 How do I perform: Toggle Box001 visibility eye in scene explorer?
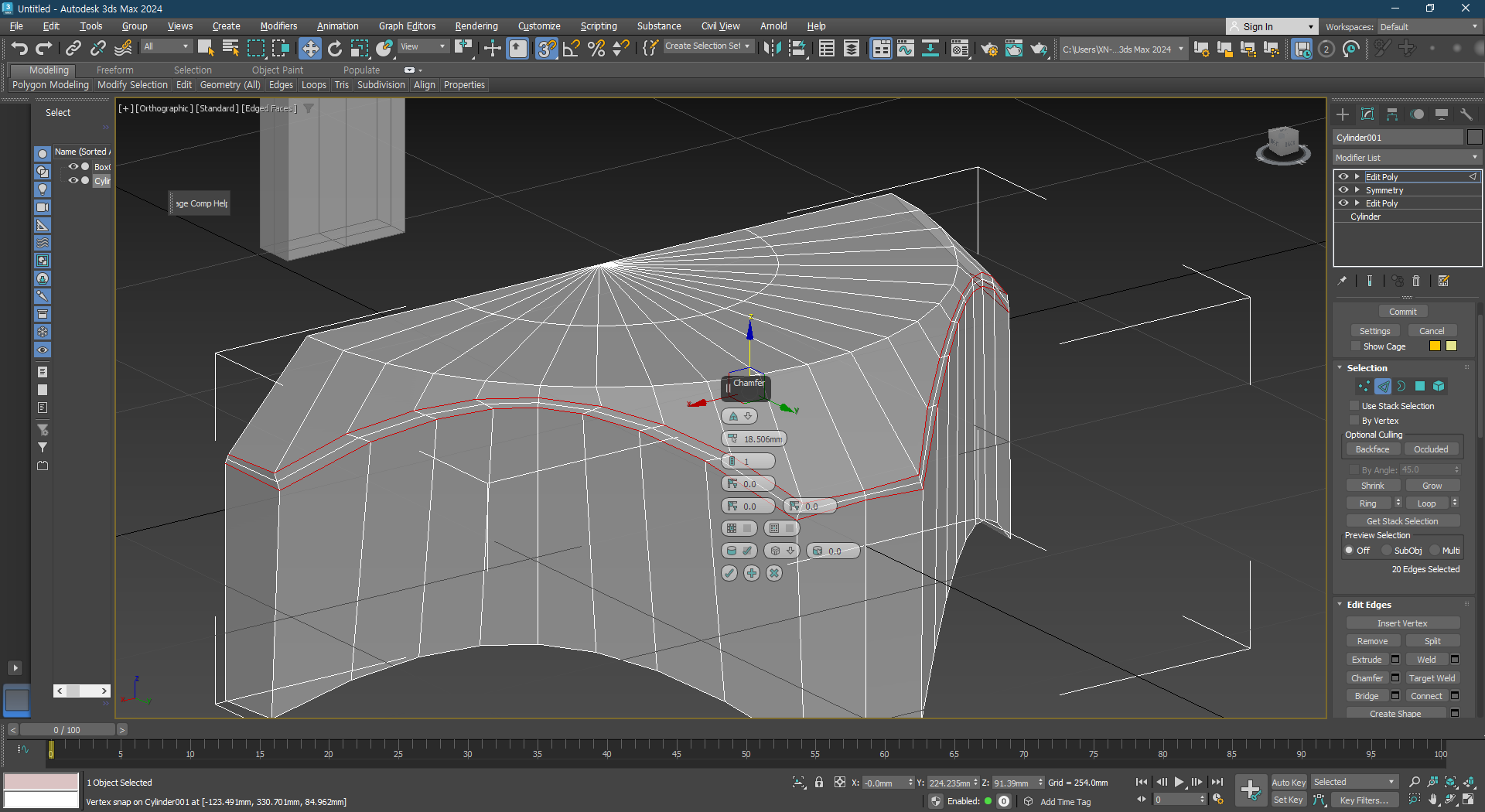coord(73,166)
